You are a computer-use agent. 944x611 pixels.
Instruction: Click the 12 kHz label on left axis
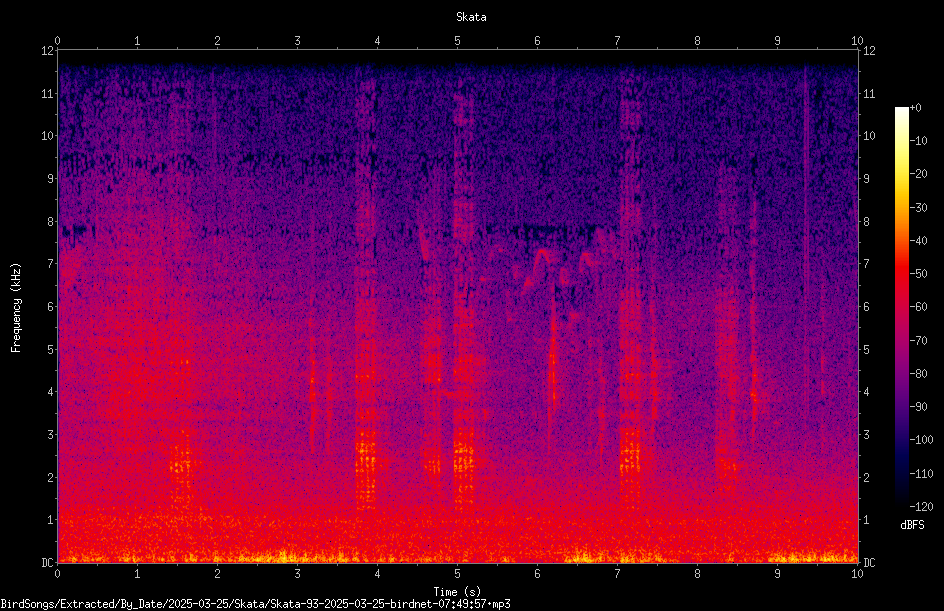(48, 51)
